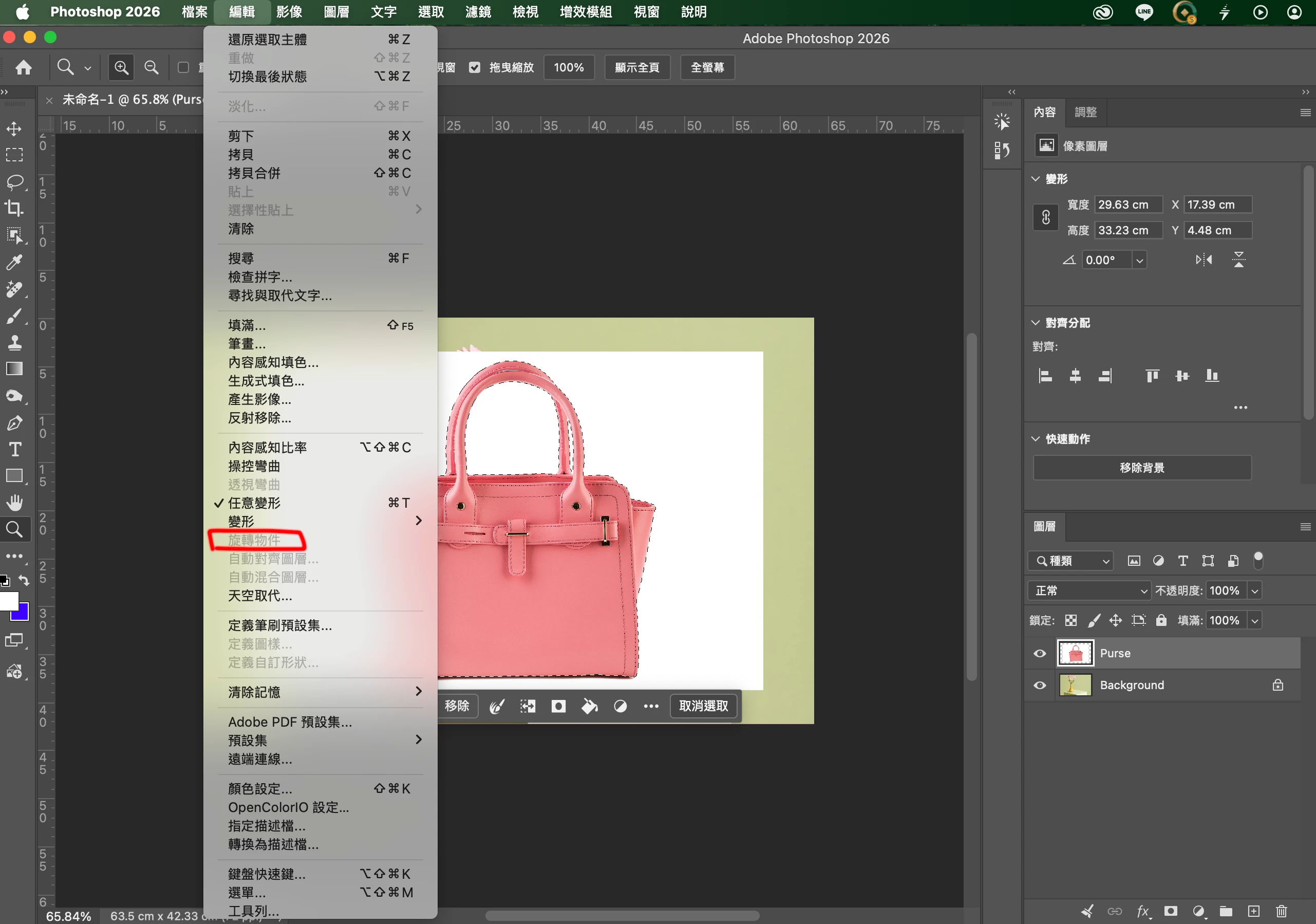Toggle the Background layer visibility eye
Screen dimensions: 1316x924
point(1040,686)
